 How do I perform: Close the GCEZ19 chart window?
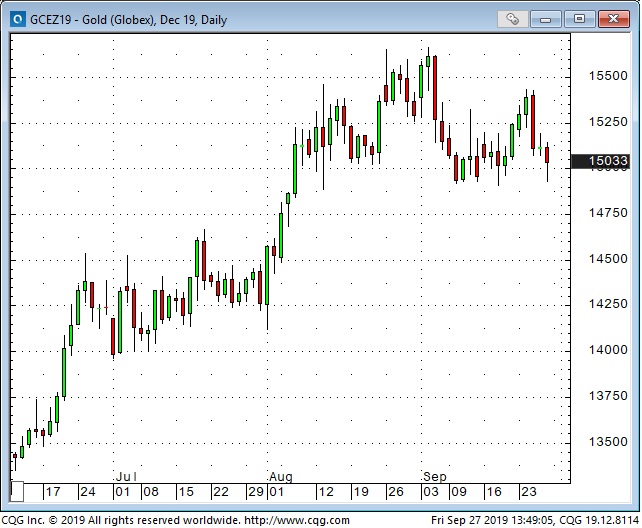pyautogui.click(x=613, y=19)
